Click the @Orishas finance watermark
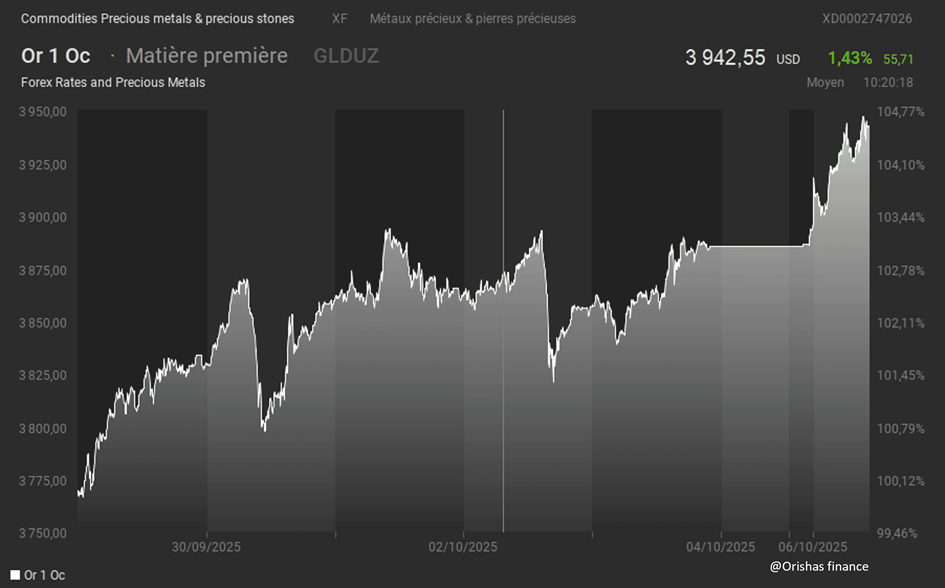The image size is (945, 588). point(819,567)
